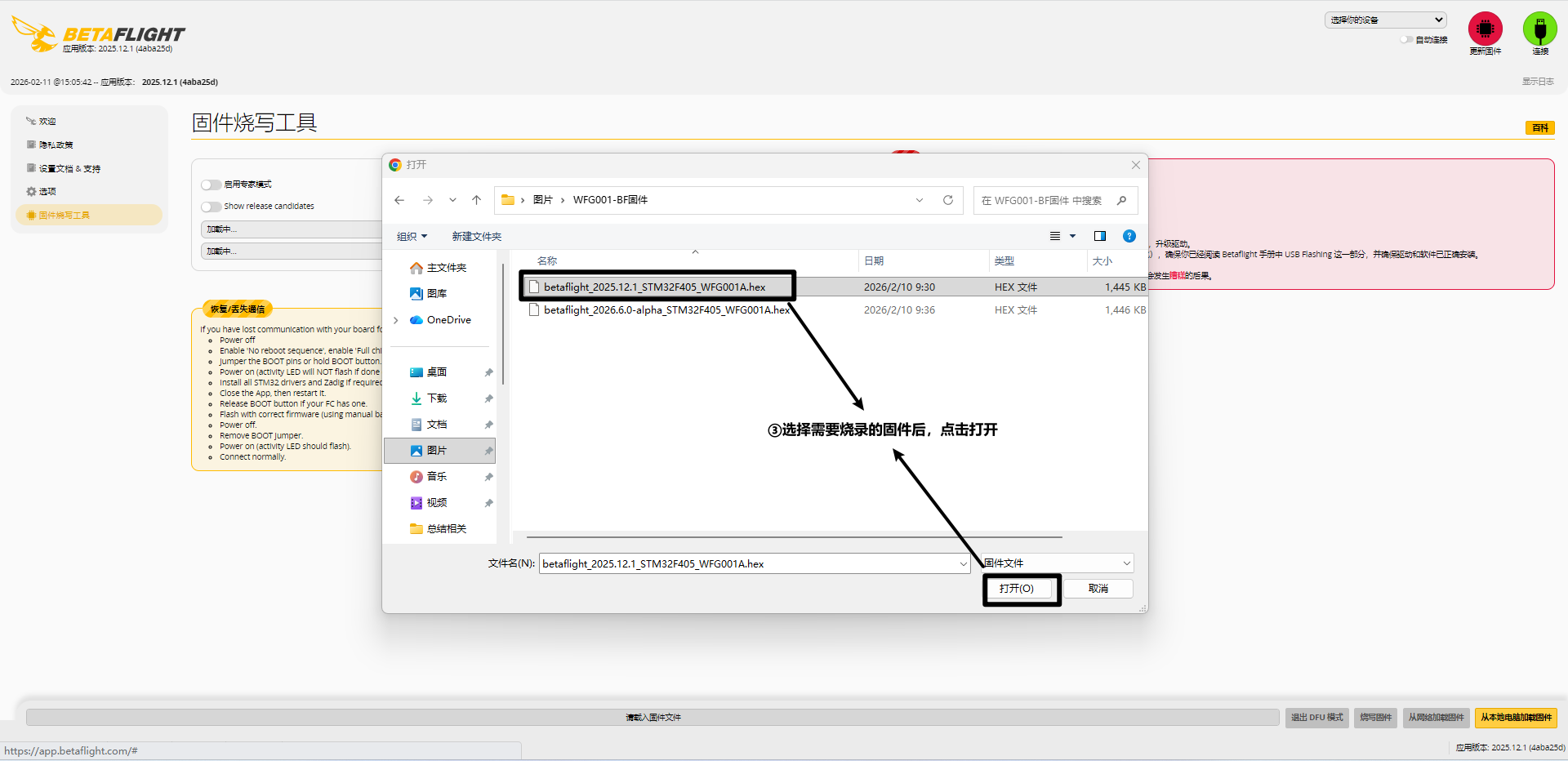Toggle the preview pane icon
This screenshot has height=761, width=1568.
click(x=1099, y=236)
